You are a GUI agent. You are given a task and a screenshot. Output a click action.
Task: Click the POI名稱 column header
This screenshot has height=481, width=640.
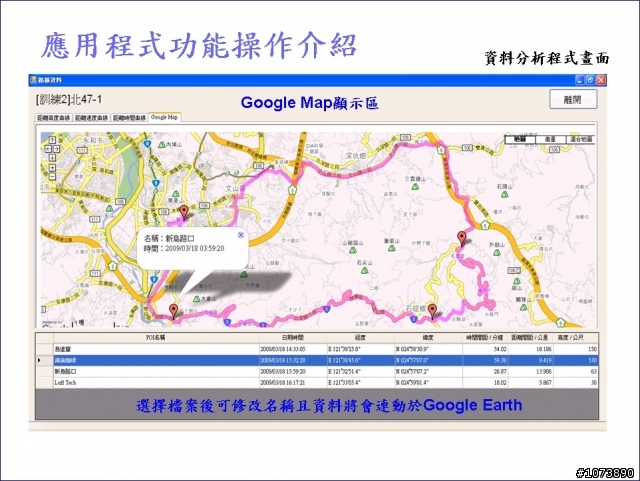(156, 338)
